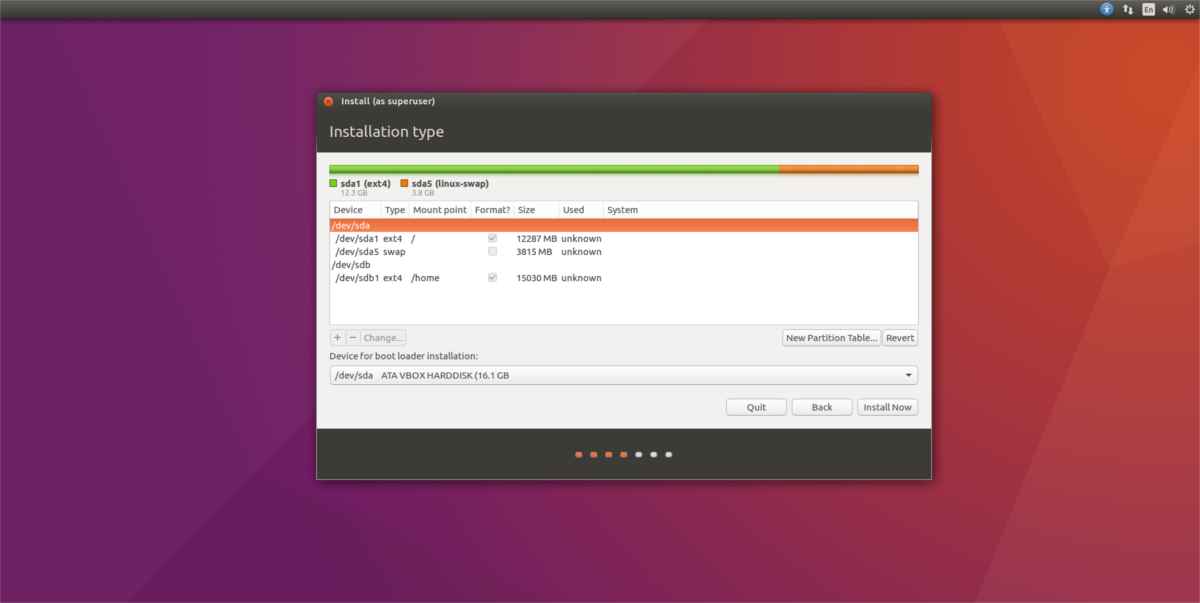Sort by the Mount point column header
This screenshot has height=603, width=1200.
tap(440, 210)
